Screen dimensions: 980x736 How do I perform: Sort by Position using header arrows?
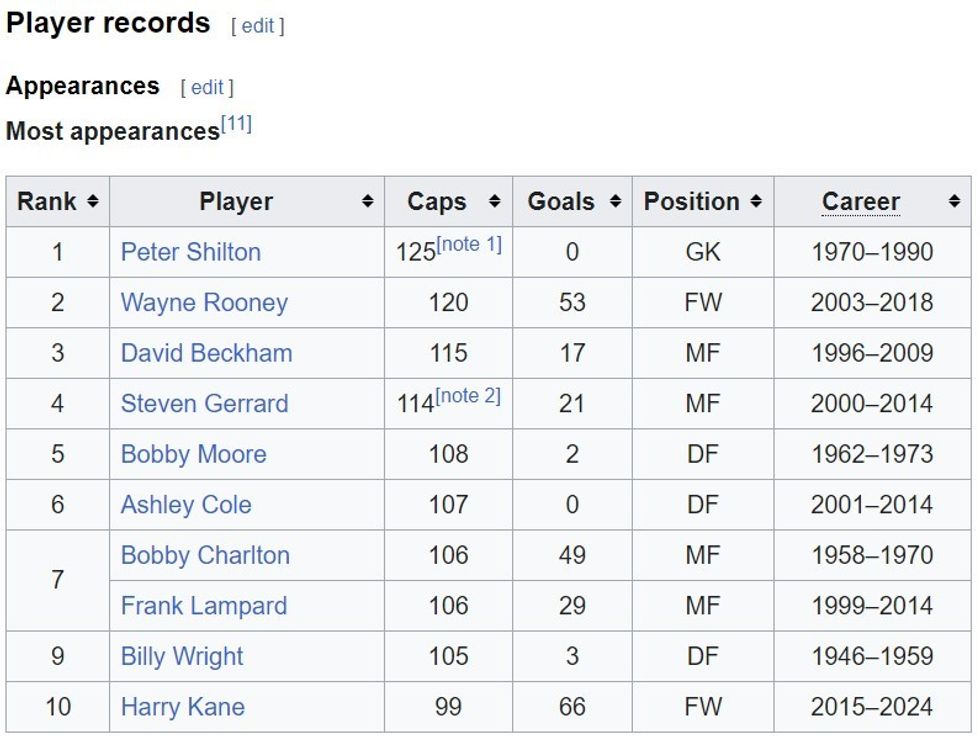pyautogui.click(x=756, y=202)
